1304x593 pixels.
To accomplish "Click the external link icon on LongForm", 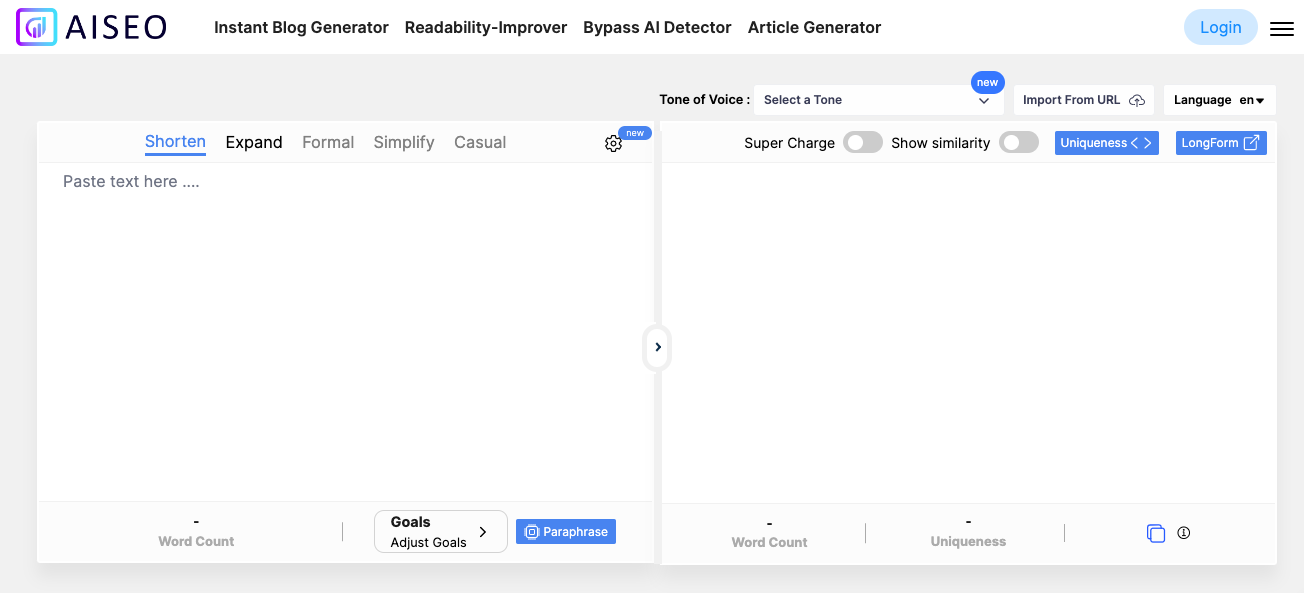I will click(1251, 143).
